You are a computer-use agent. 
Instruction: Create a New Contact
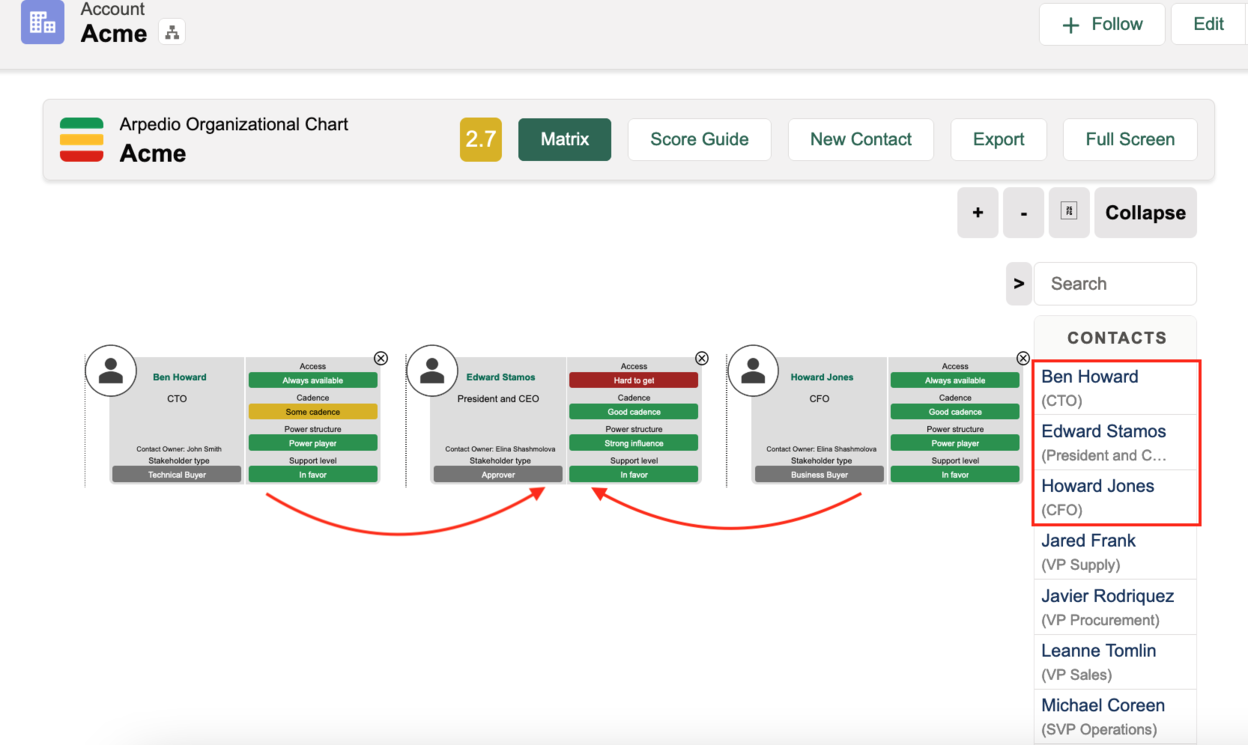(x=861, y=139)
